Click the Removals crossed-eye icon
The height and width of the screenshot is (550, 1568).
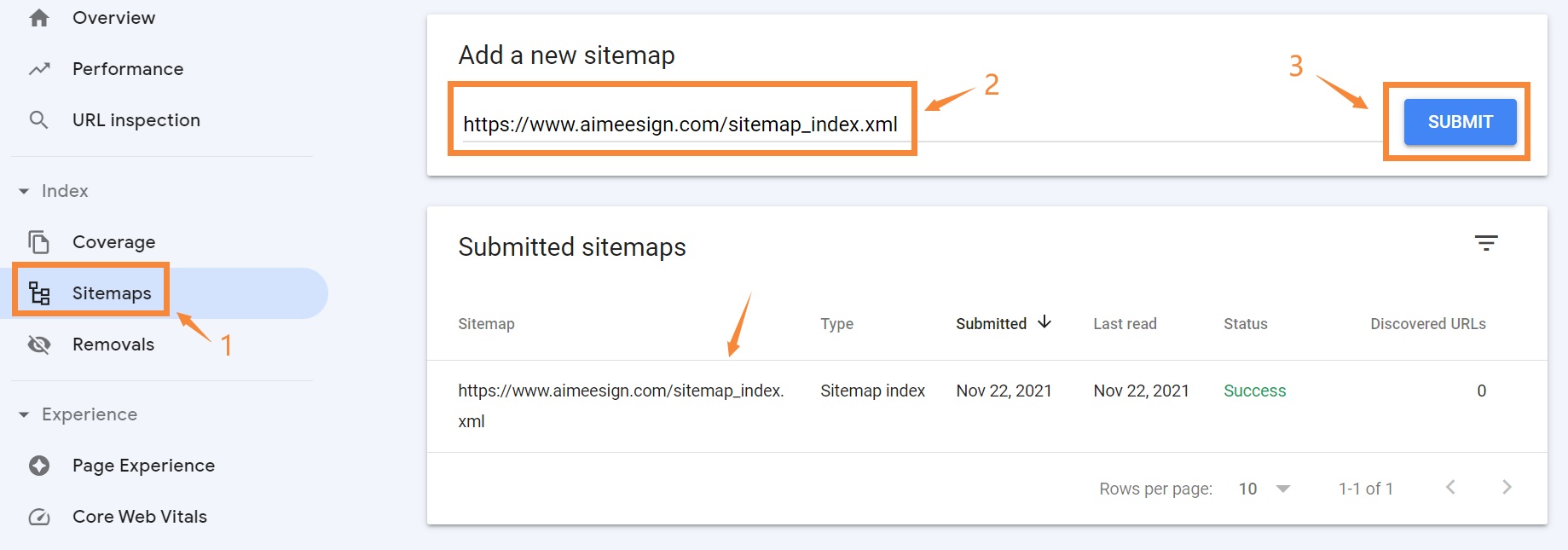pyautogui.click(x=39, y=344)
